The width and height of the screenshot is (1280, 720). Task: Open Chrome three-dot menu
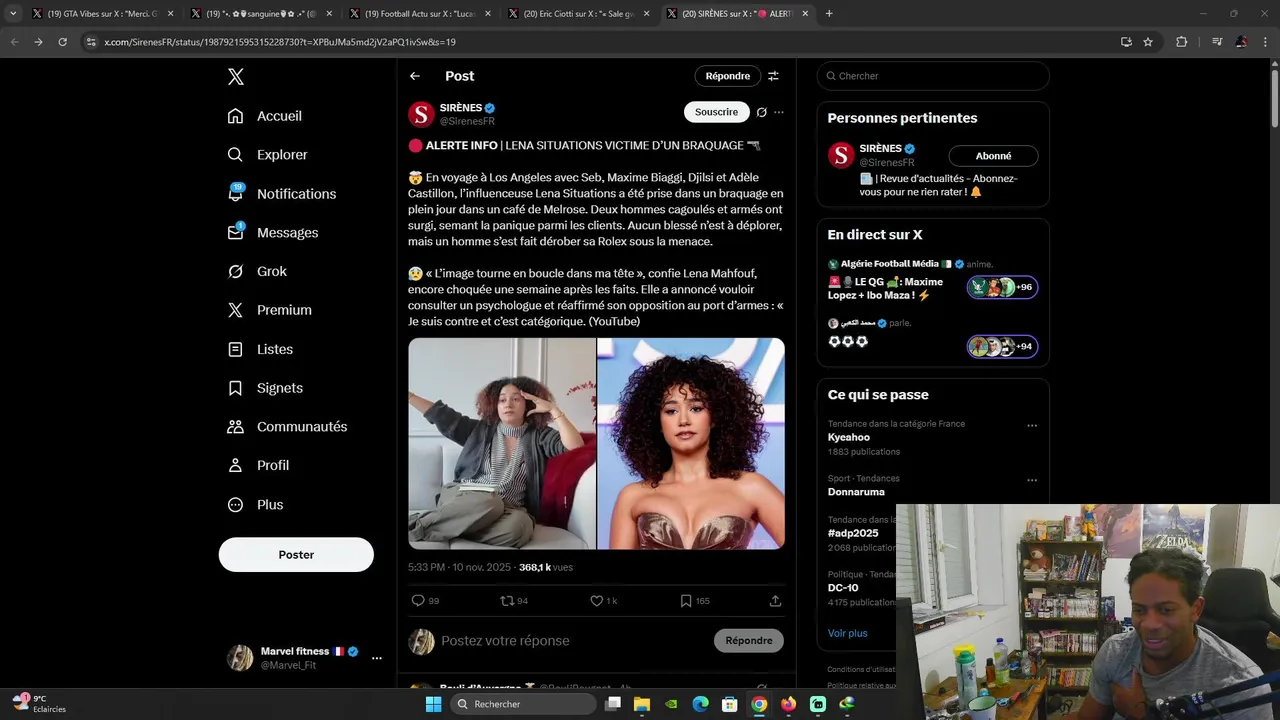click(1266, 42)
